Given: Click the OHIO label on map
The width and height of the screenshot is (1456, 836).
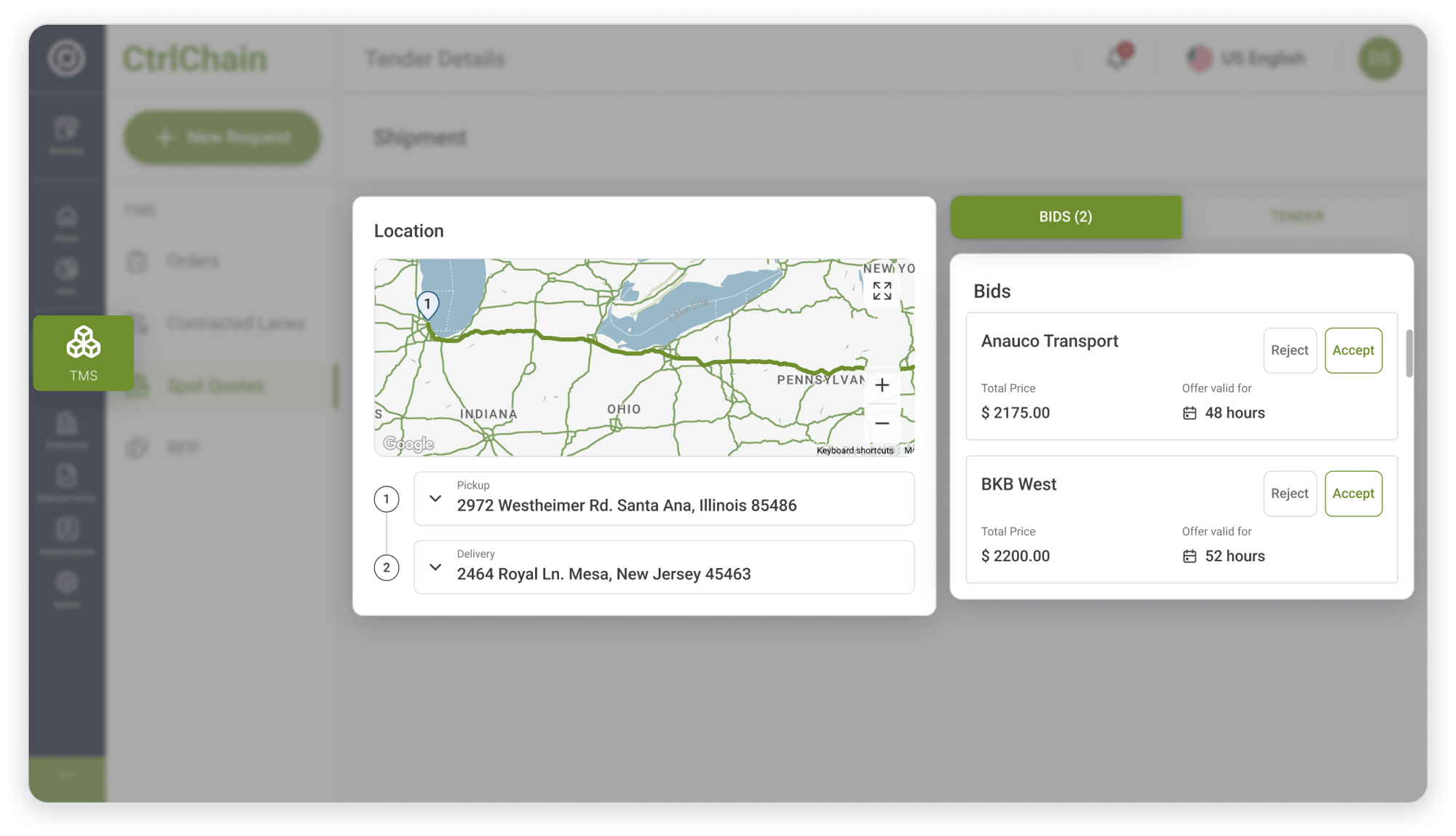Looking at the screenshot, I should [624, 409].
